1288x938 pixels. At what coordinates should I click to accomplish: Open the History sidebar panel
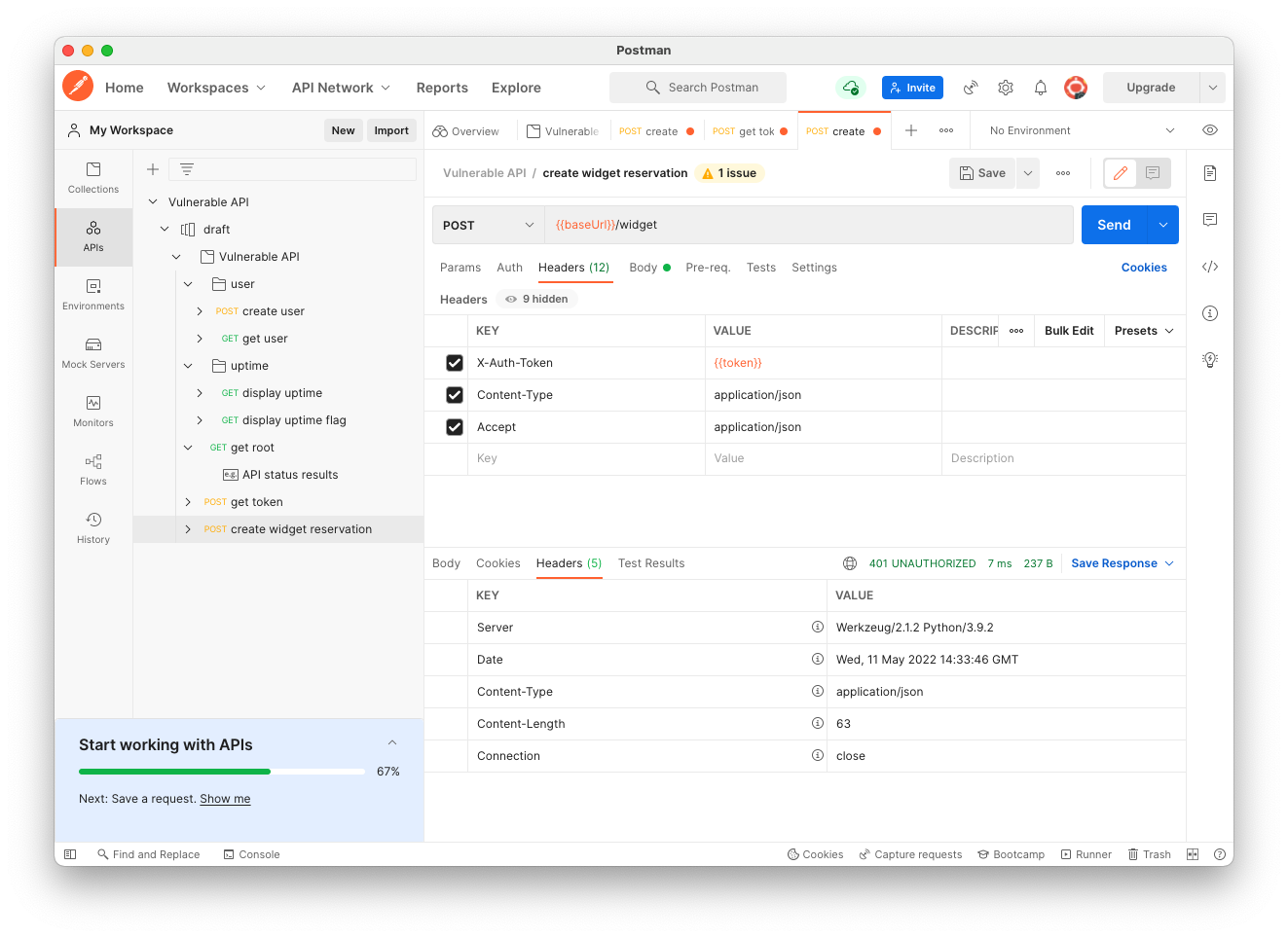[93, 528]
